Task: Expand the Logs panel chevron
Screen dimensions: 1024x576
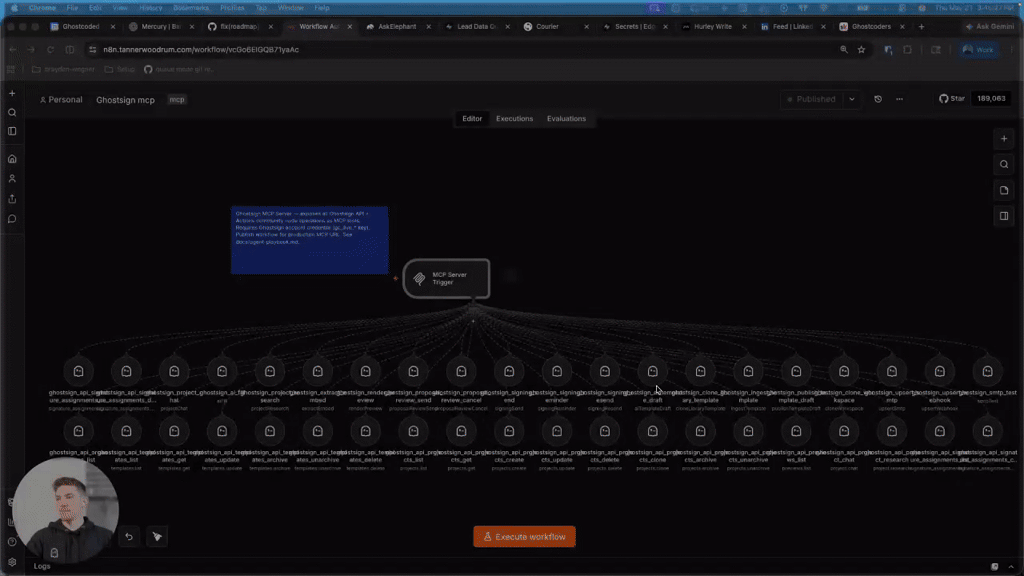Action: [x=1011, y=566]
